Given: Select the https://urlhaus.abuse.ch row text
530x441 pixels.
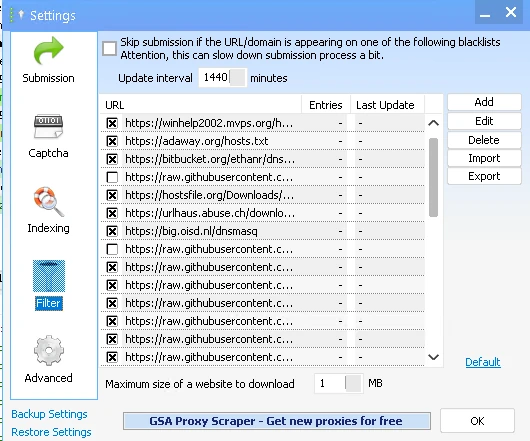Looking at the screenshot, I should 210,213.
